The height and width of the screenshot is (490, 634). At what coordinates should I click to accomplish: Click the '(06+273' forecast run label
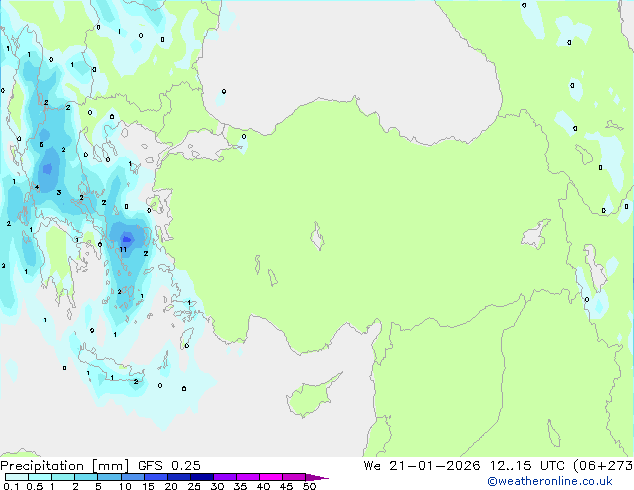pos(603,466)
